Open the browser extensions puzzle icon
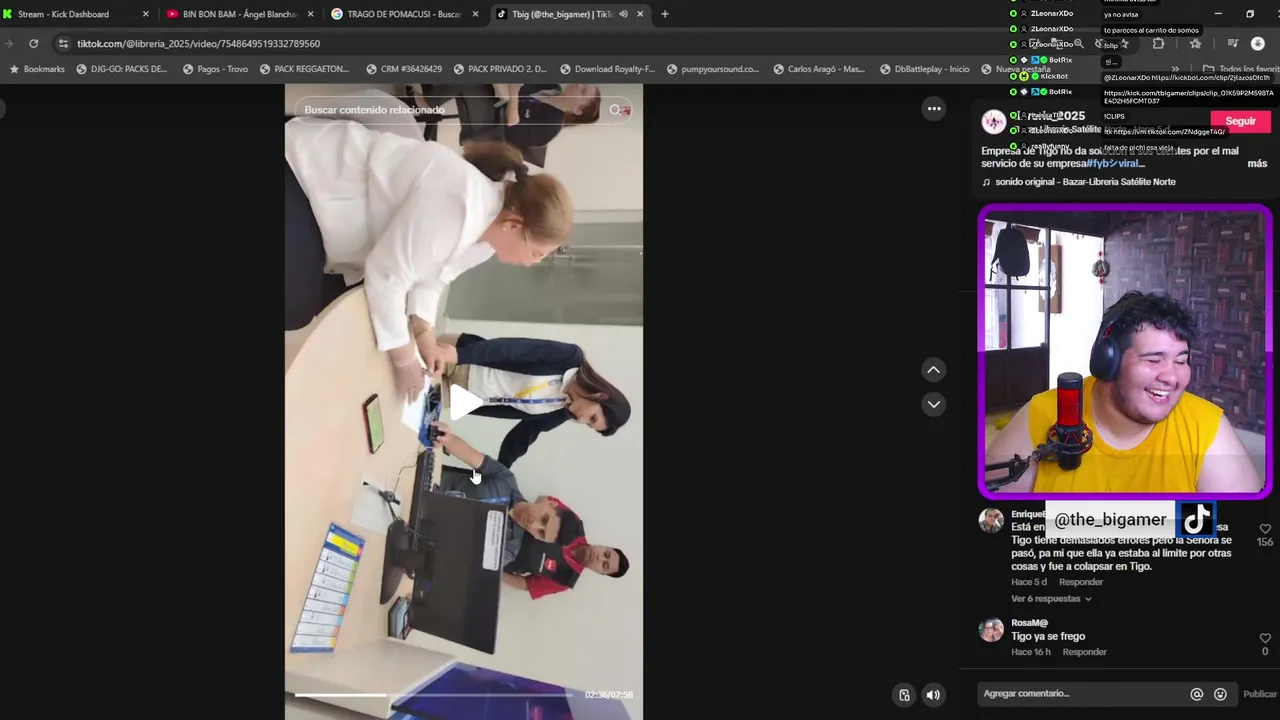Screen dimensions: 1280x720 [1158, 44]
